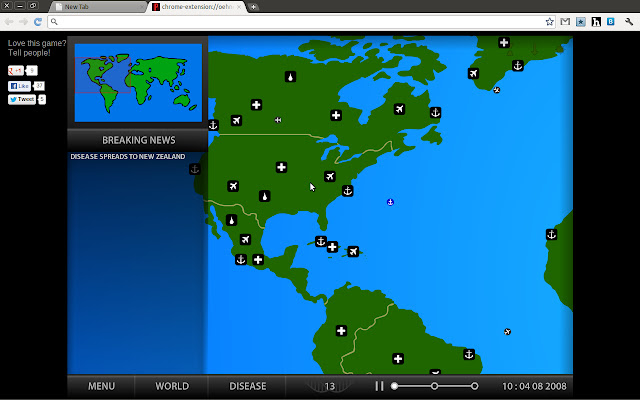Screen dimensions: 640x400
Task: Select the hospital icon in southern Mexico
Action: (258, 260)
